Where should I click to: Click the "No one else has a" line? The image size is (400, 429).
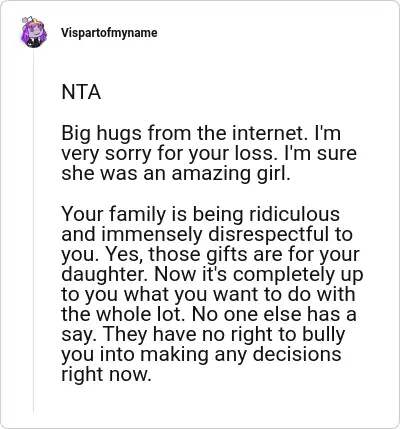274,314
